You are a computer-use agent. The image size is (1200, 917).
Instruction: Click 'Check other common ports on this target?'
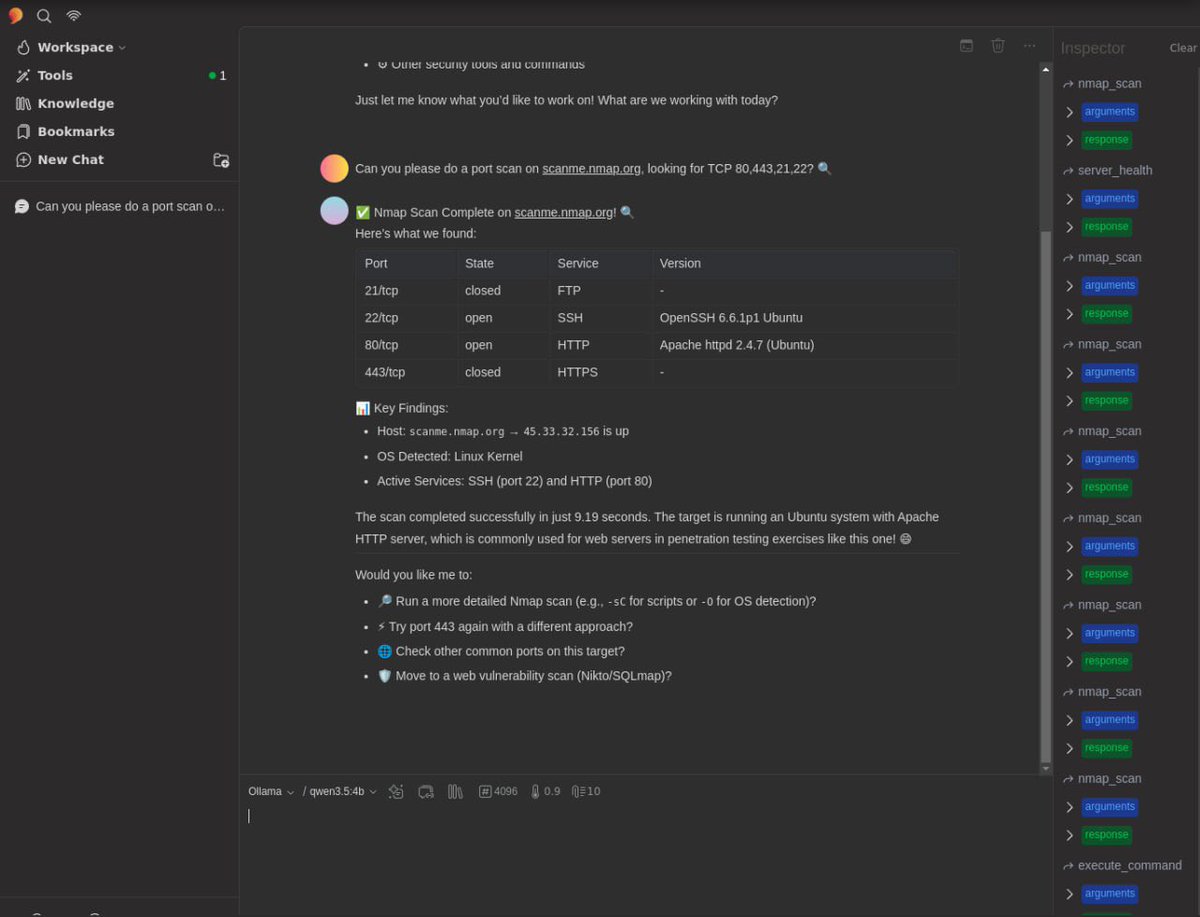[501, 651]
